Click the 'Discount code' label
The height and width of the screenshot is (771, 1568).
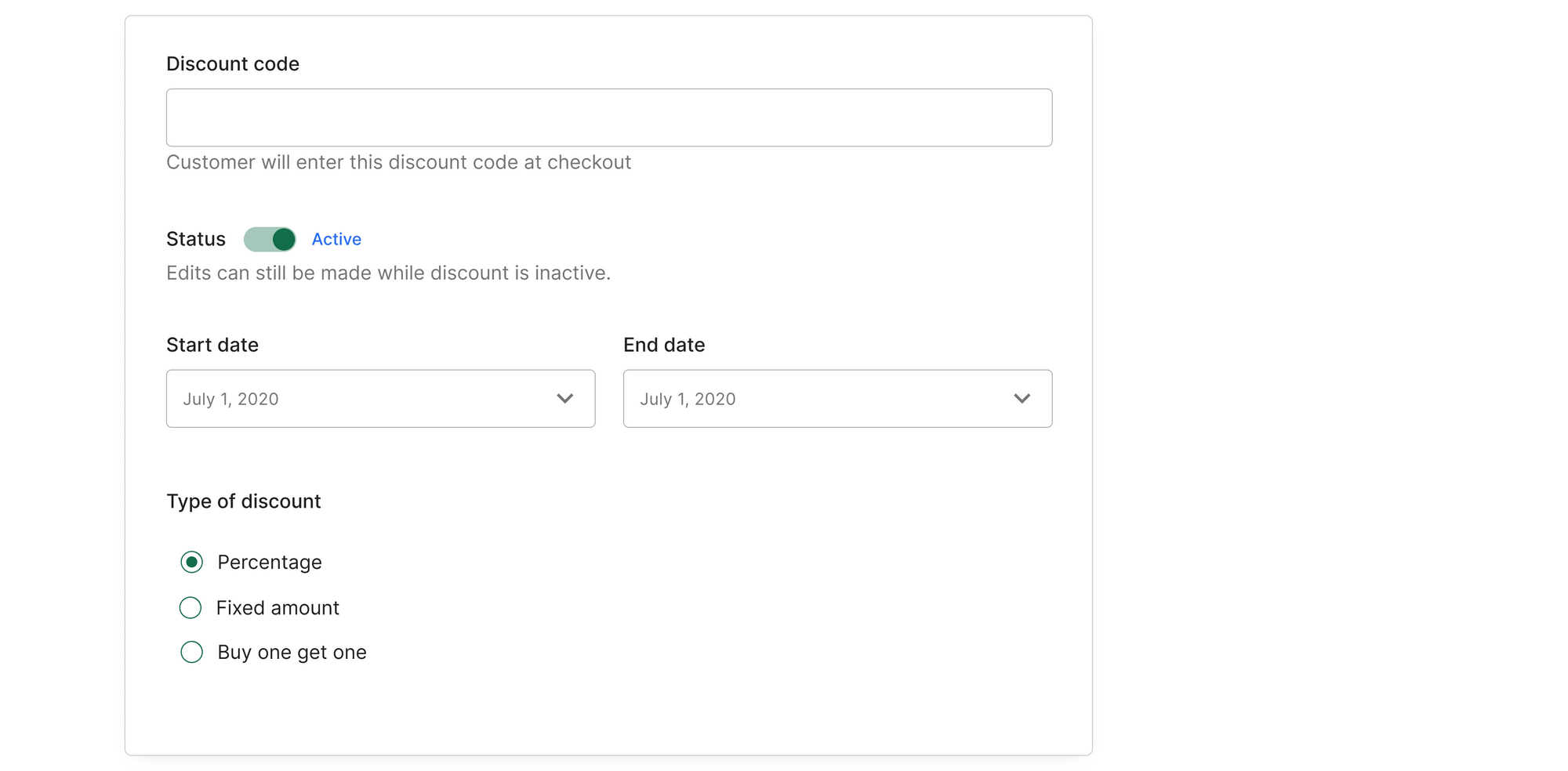233,63
